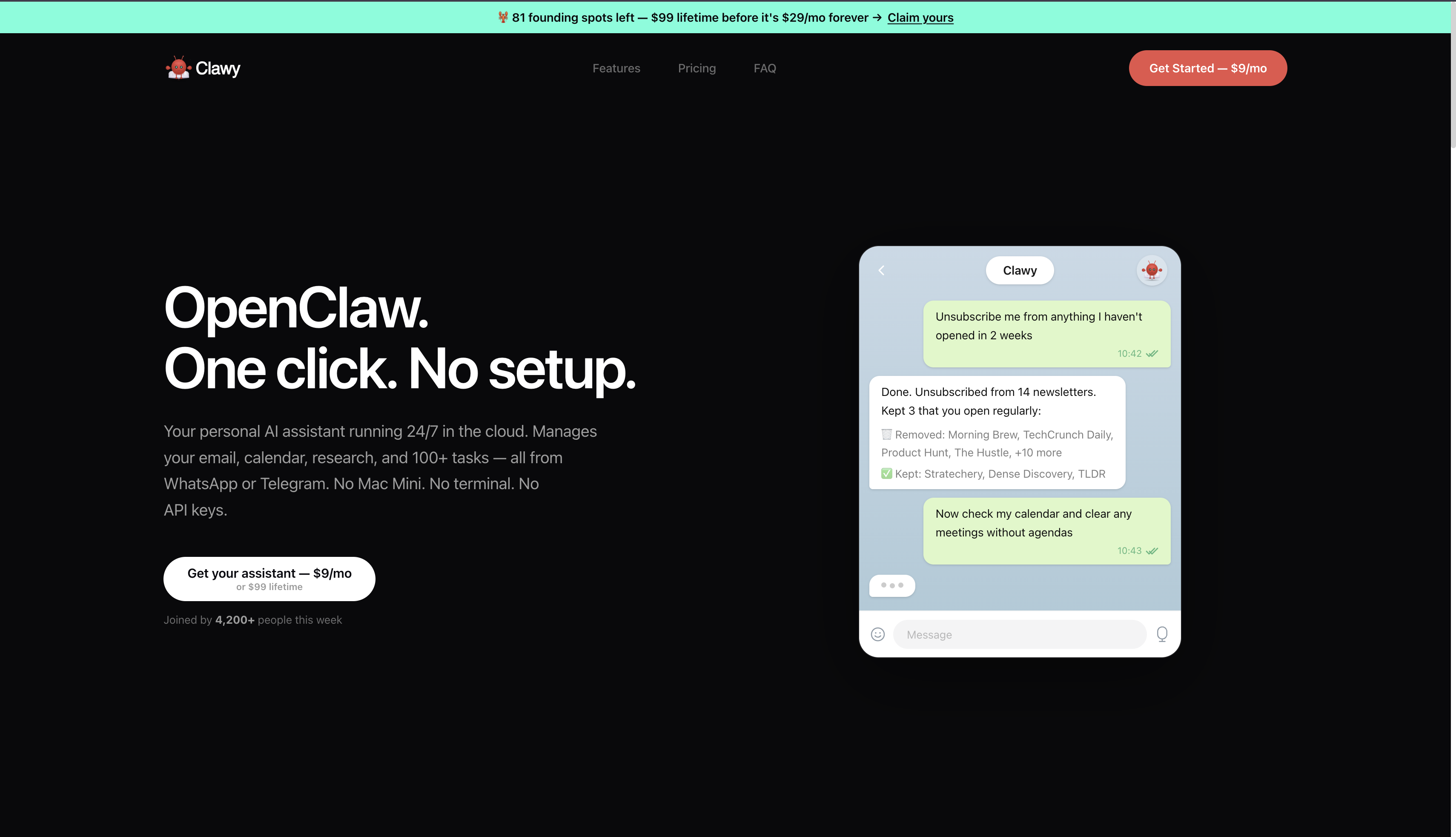Click the double checkmark on the 10:42 message
1456x837 pixels.
point(1151,353)
